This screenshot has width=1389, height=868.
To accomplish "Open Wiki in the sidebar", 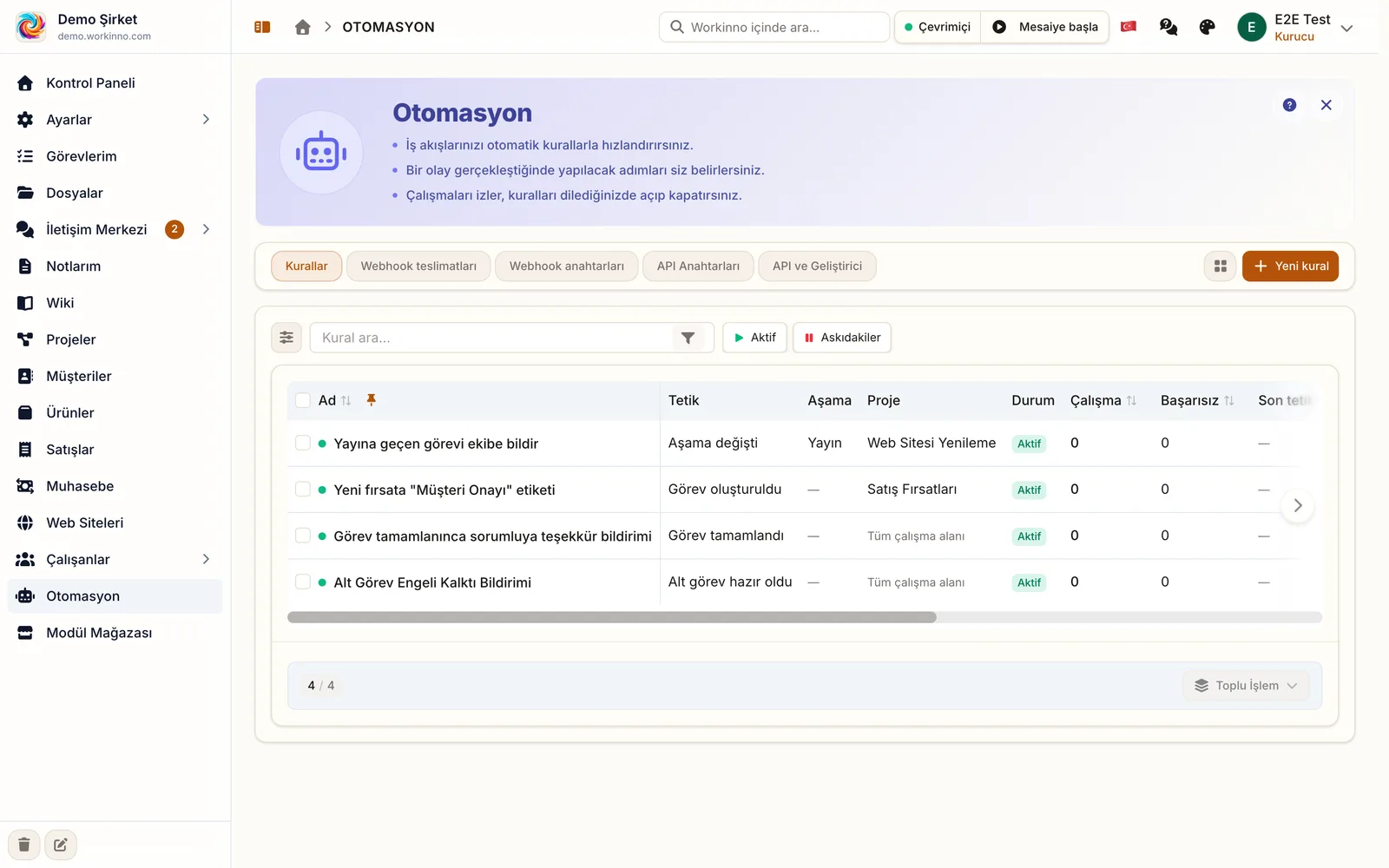I will (x=115, y=303).
